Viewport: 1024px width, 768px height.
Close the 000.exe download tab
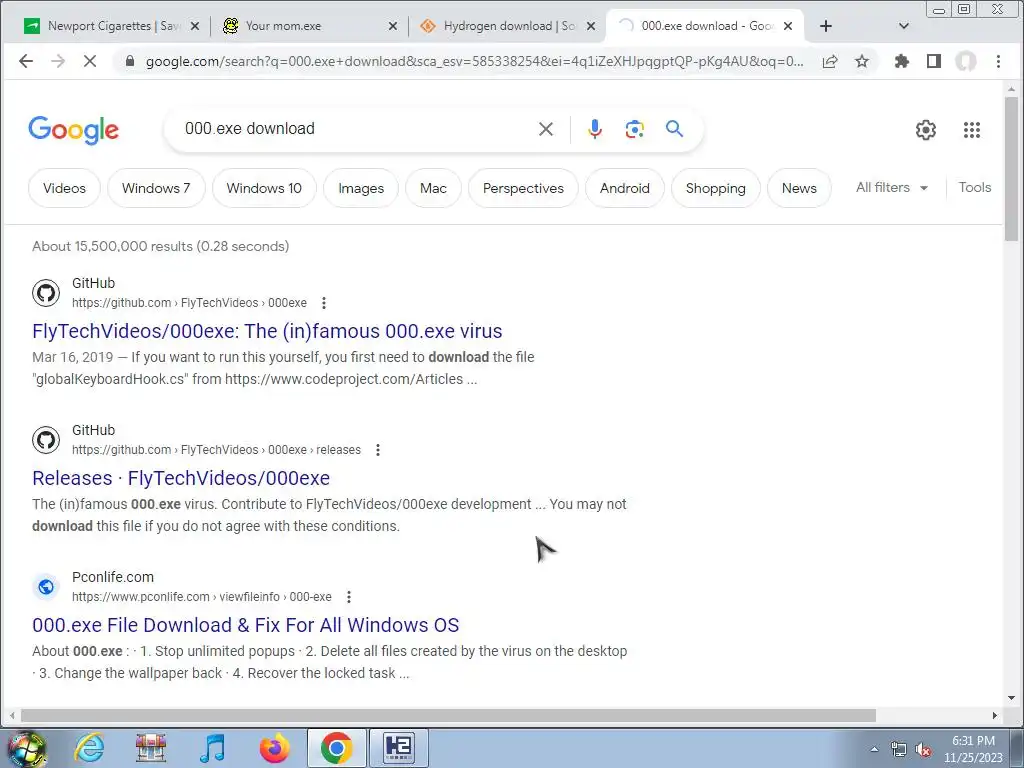coord(788,26)
